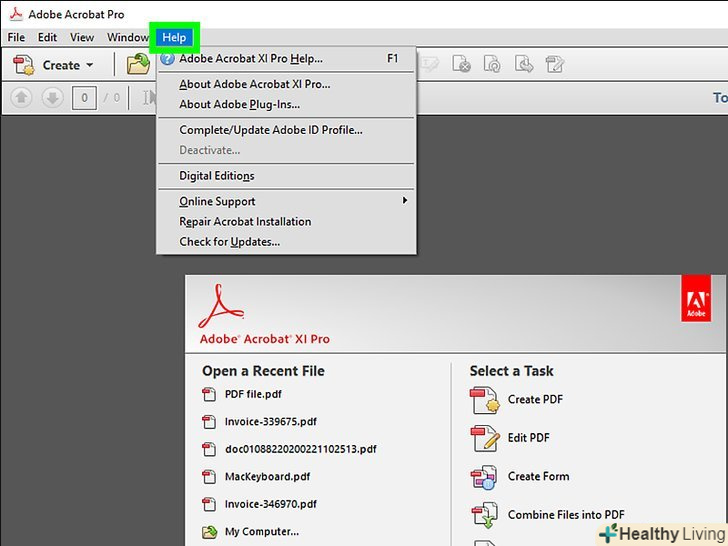Open Digital Editions from Help menu
This screenshot has width=728, height=546.
tap(286, 176)
